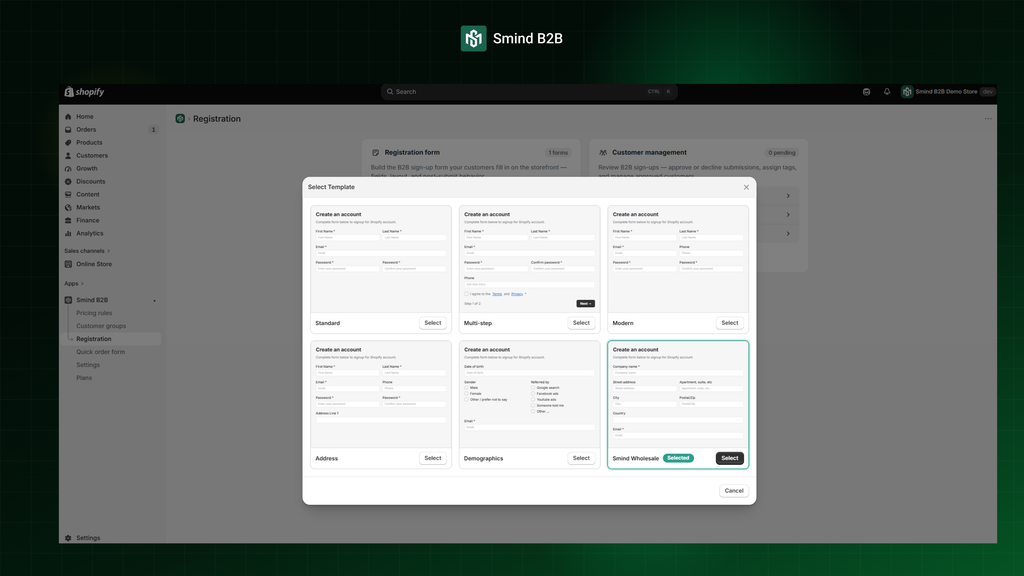Click the Cancel button
Viewport: 1024px width, 576px height.
click(x=734, y=491)
